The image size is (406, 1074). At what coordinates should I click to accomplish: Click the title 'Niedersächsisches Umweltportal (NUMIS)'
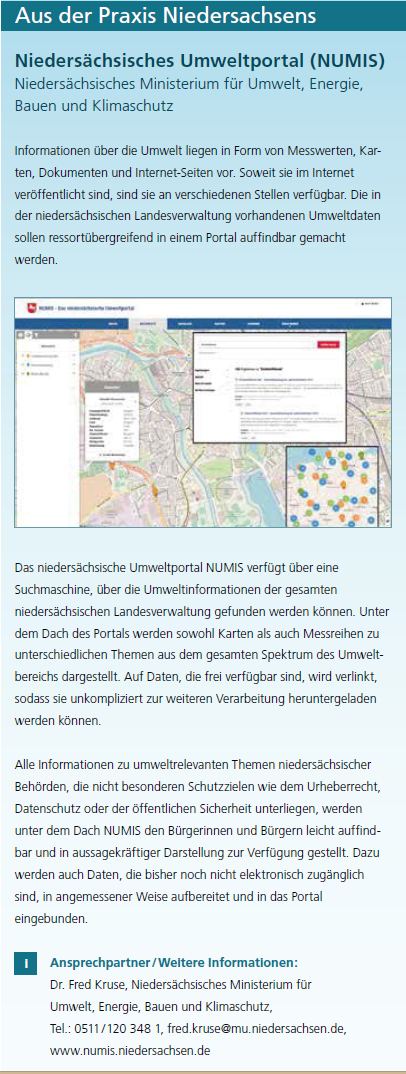(x=199, y=61)
